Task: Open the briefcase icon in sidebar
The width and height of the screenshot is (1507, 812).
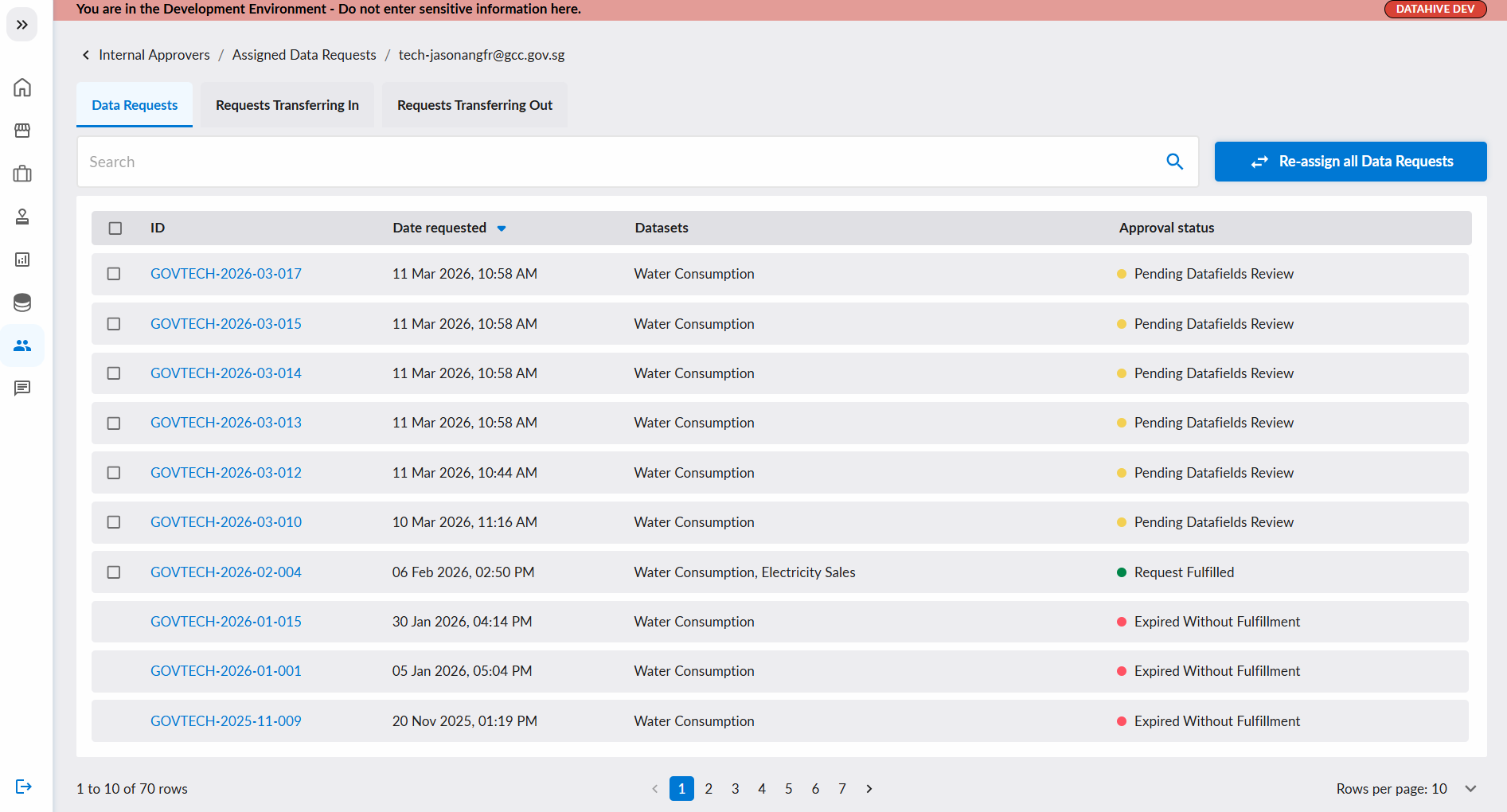Action: coord(22,174)
